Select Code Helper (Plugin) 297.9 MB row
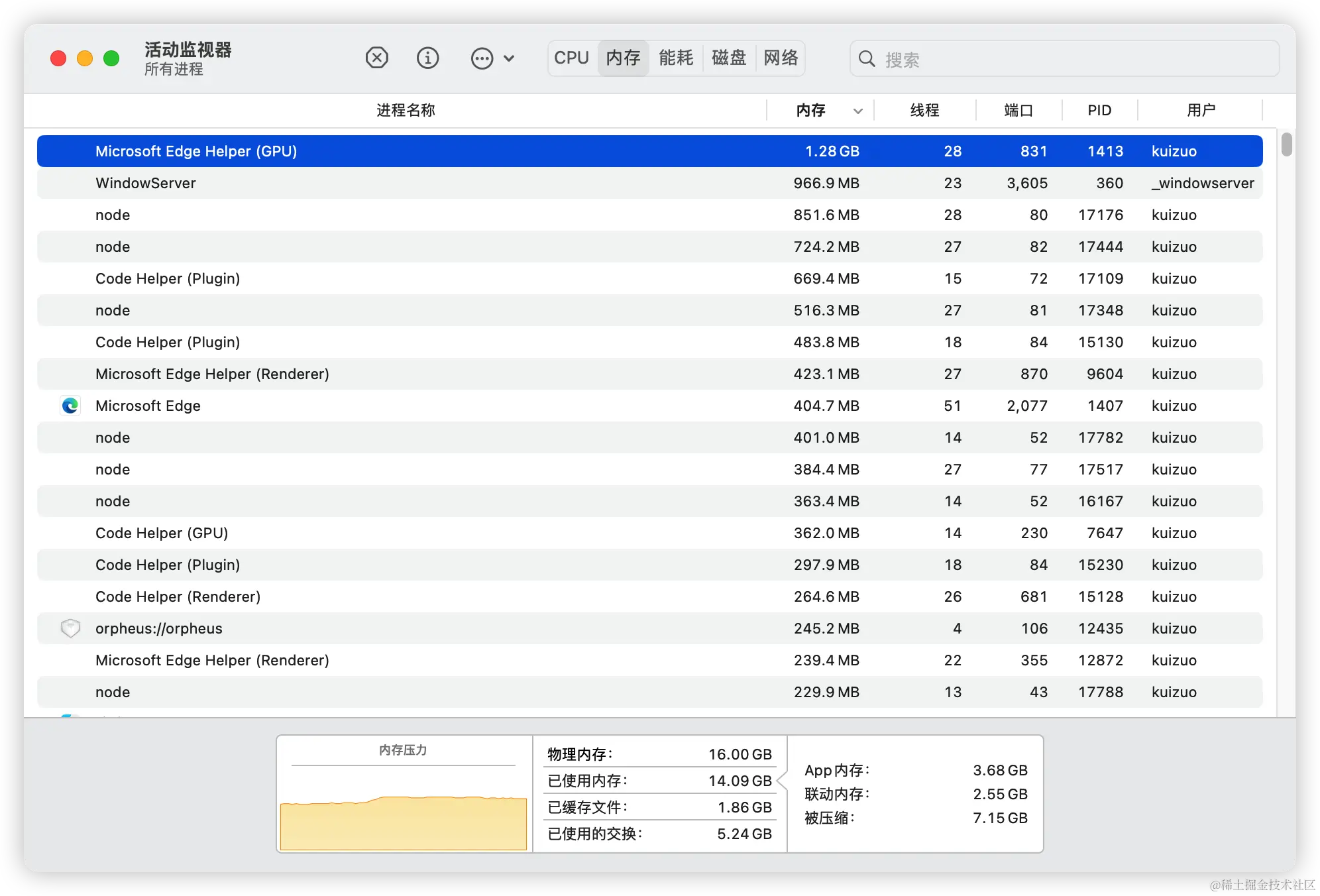1320x896 pixels. pyautogui.click(x=650, y=565)
